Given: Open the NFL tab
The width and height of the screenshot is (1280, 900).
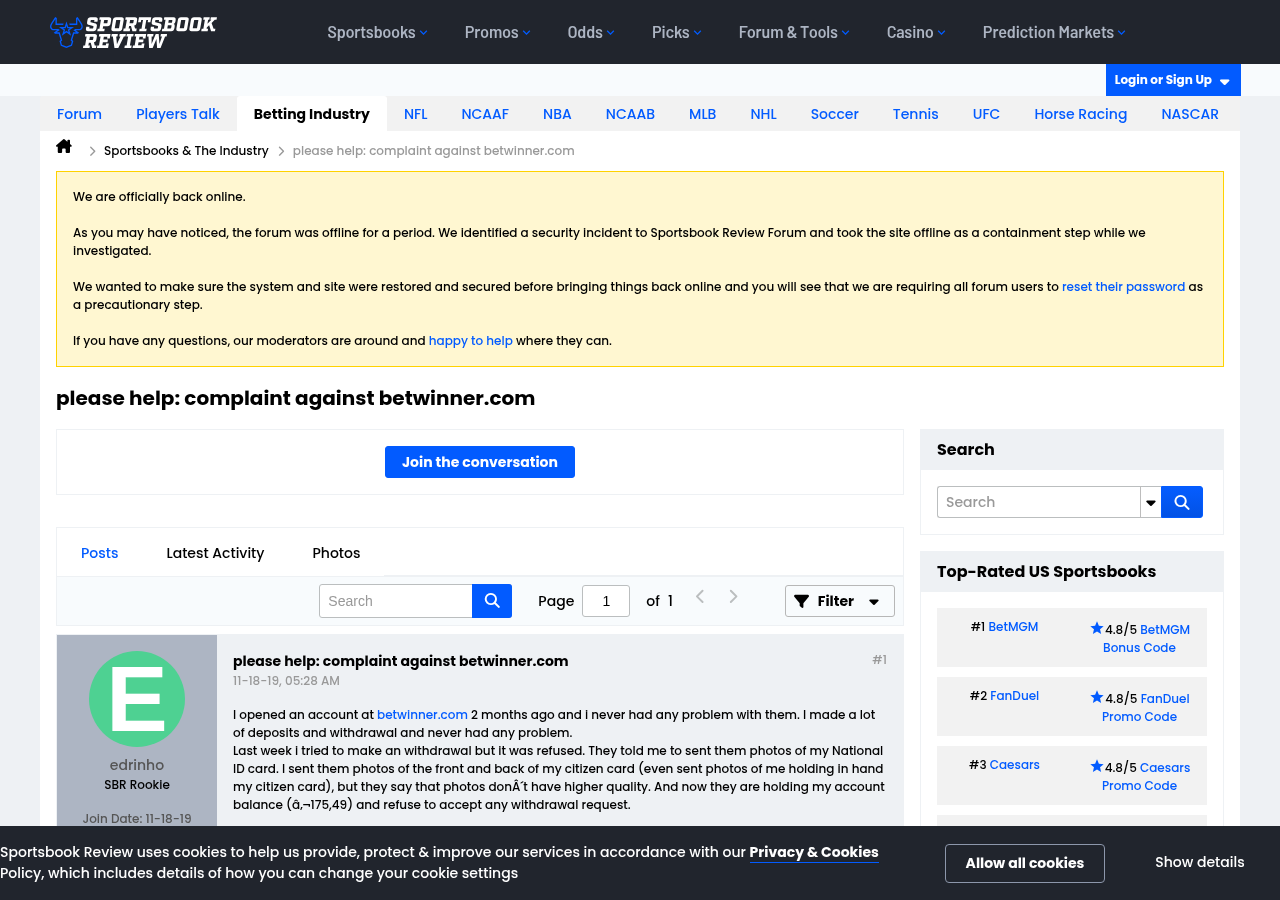Looking at the screenshot, I should click(416, 114).
